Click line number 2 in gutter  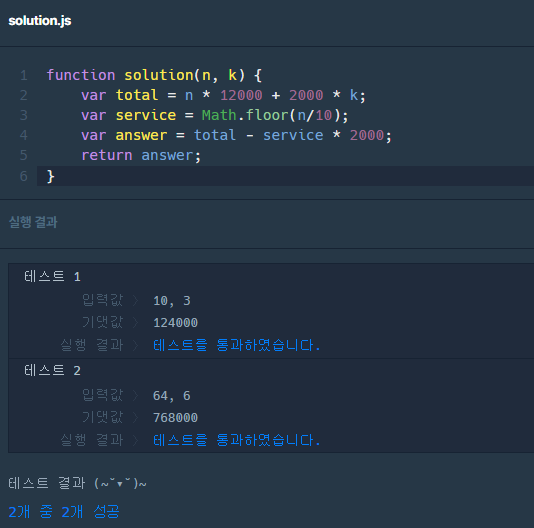pyautogui.click(x=23, y=95)
